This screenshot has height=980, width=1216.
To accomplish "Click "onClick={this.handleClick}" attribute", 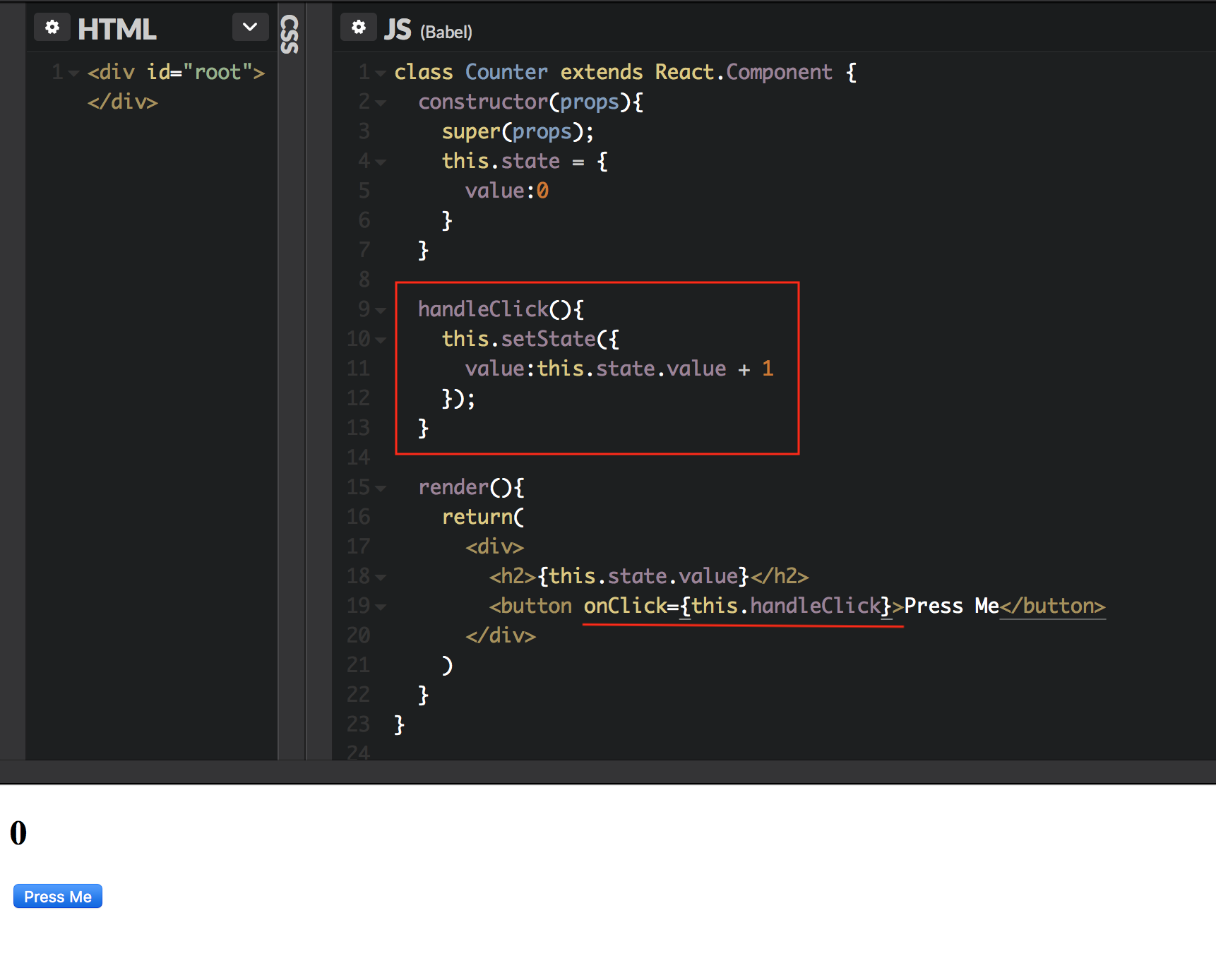I will coord(738,606).
